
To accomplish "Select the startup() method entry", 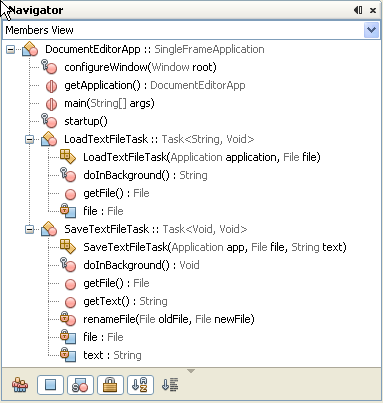I will click(86, 121).
